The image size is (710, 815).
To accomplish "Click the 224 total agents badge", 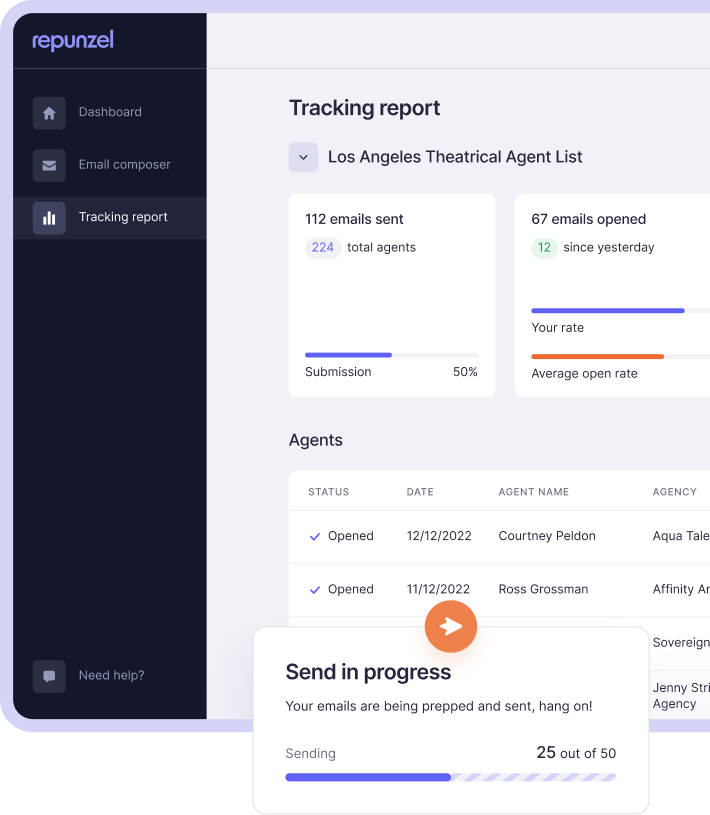I will tap(323, 247).
